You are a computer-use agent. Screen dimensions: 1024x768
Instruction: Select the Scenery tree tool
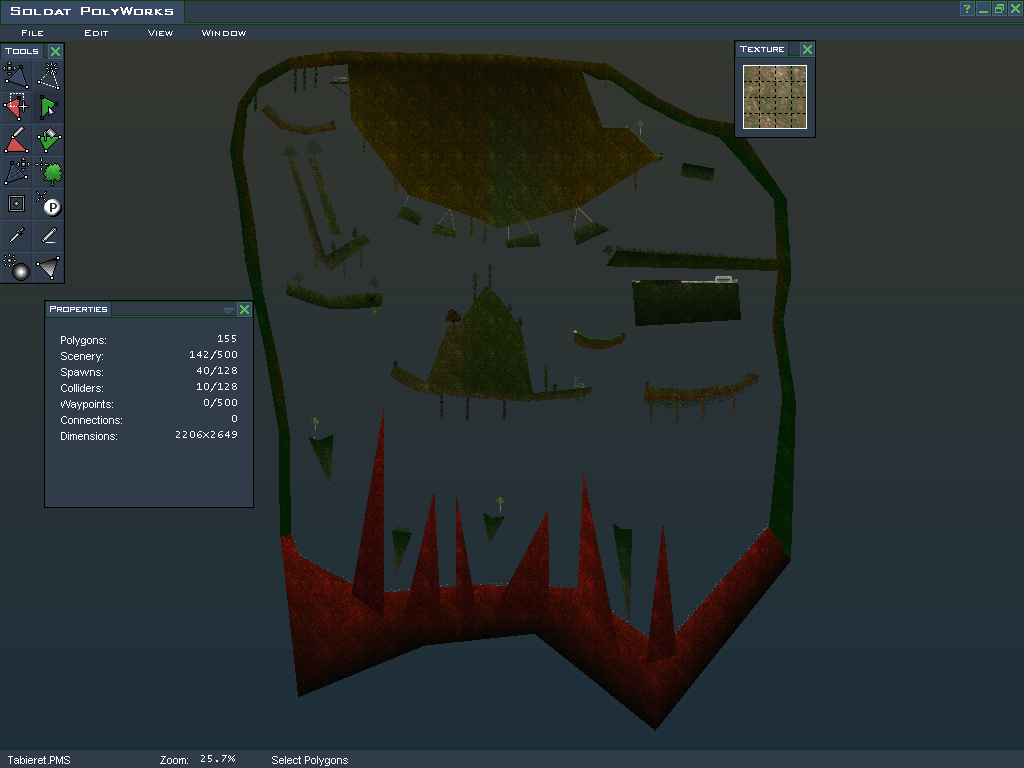pyautogui.click(x=49, y=171)
